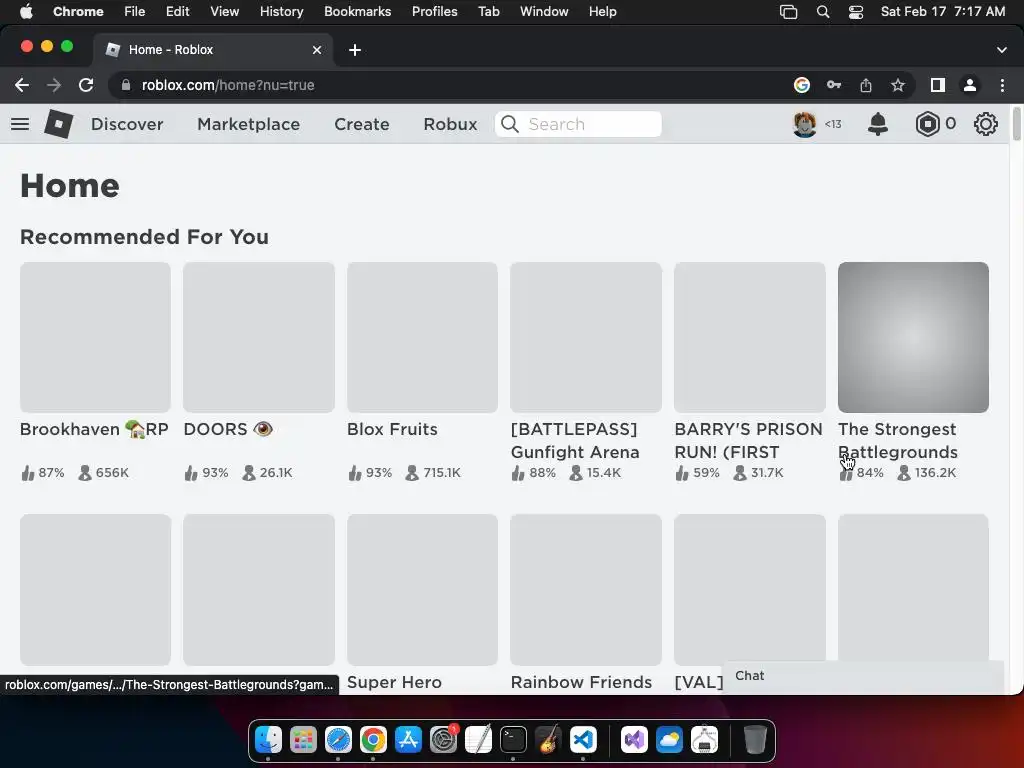
Task: Toggle the Chrome side panel
Action: click(x=938, y=85)
